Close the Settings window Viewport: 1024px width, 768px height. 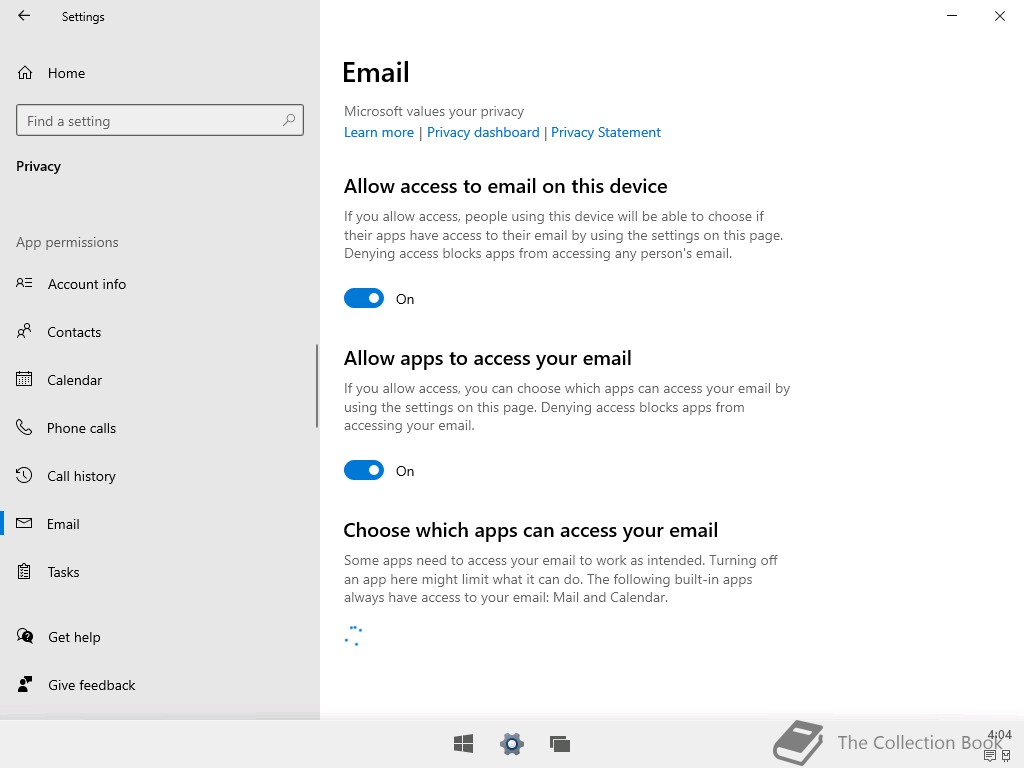point(999,16)
